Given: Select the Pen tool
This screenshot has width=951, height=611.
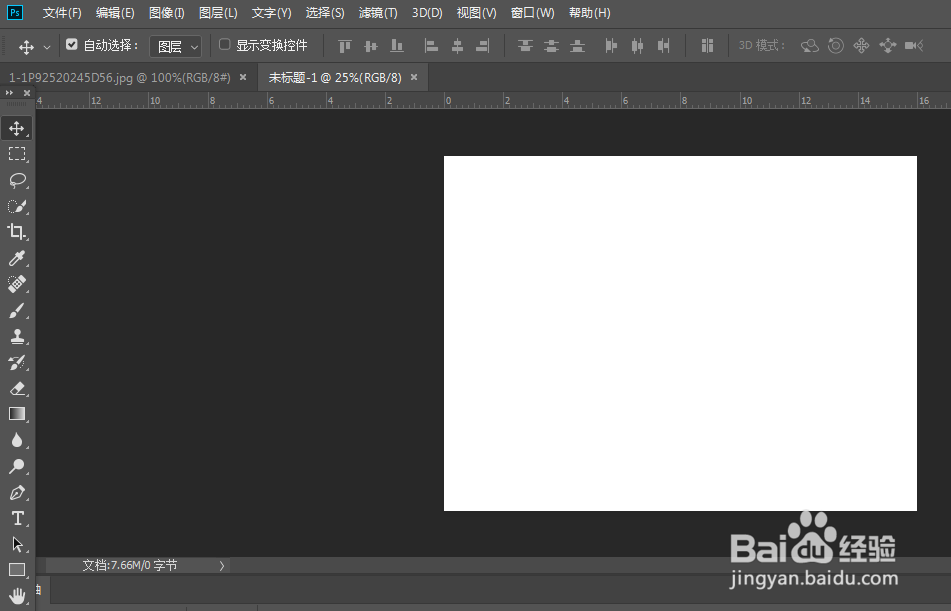Looking at the screenshot, I should pos(17,493).
